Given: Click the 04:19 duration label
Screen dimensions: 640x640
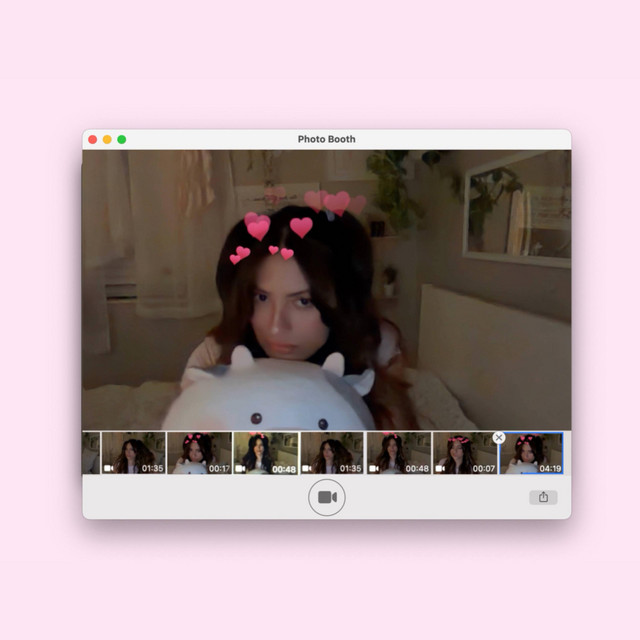Looking at the screenshot, I should click(x=550, y=469).
